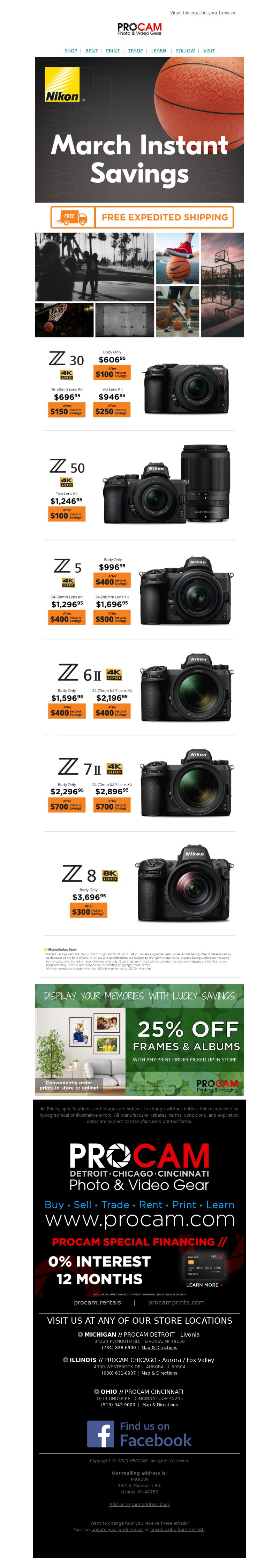Open the procam.rentals link
The width and height of the screenshot is (279, 1568).
click(x=97, y=1303)
